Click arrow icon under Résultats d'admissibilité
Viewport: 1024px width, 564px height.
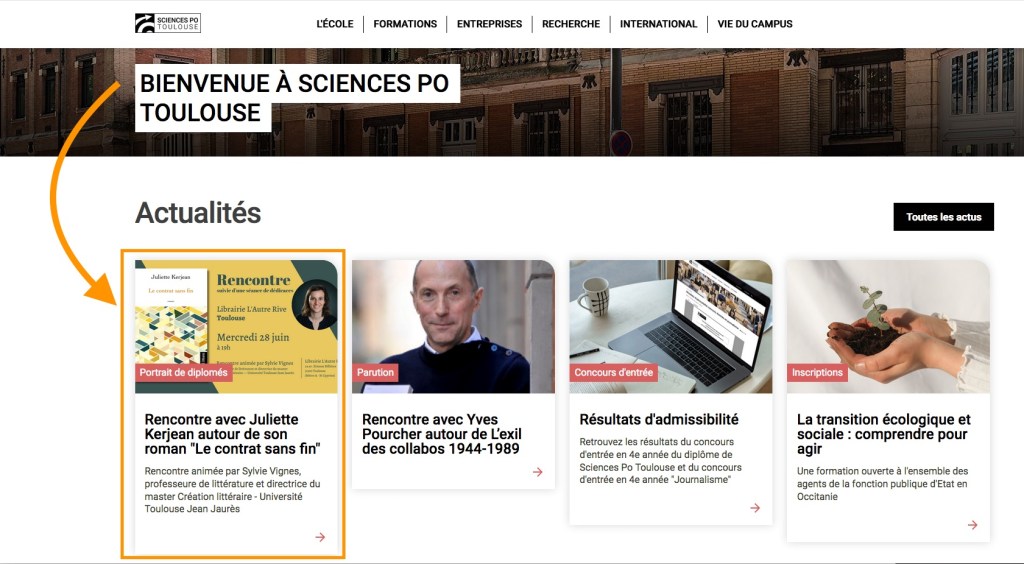click(x=755, y=508)
